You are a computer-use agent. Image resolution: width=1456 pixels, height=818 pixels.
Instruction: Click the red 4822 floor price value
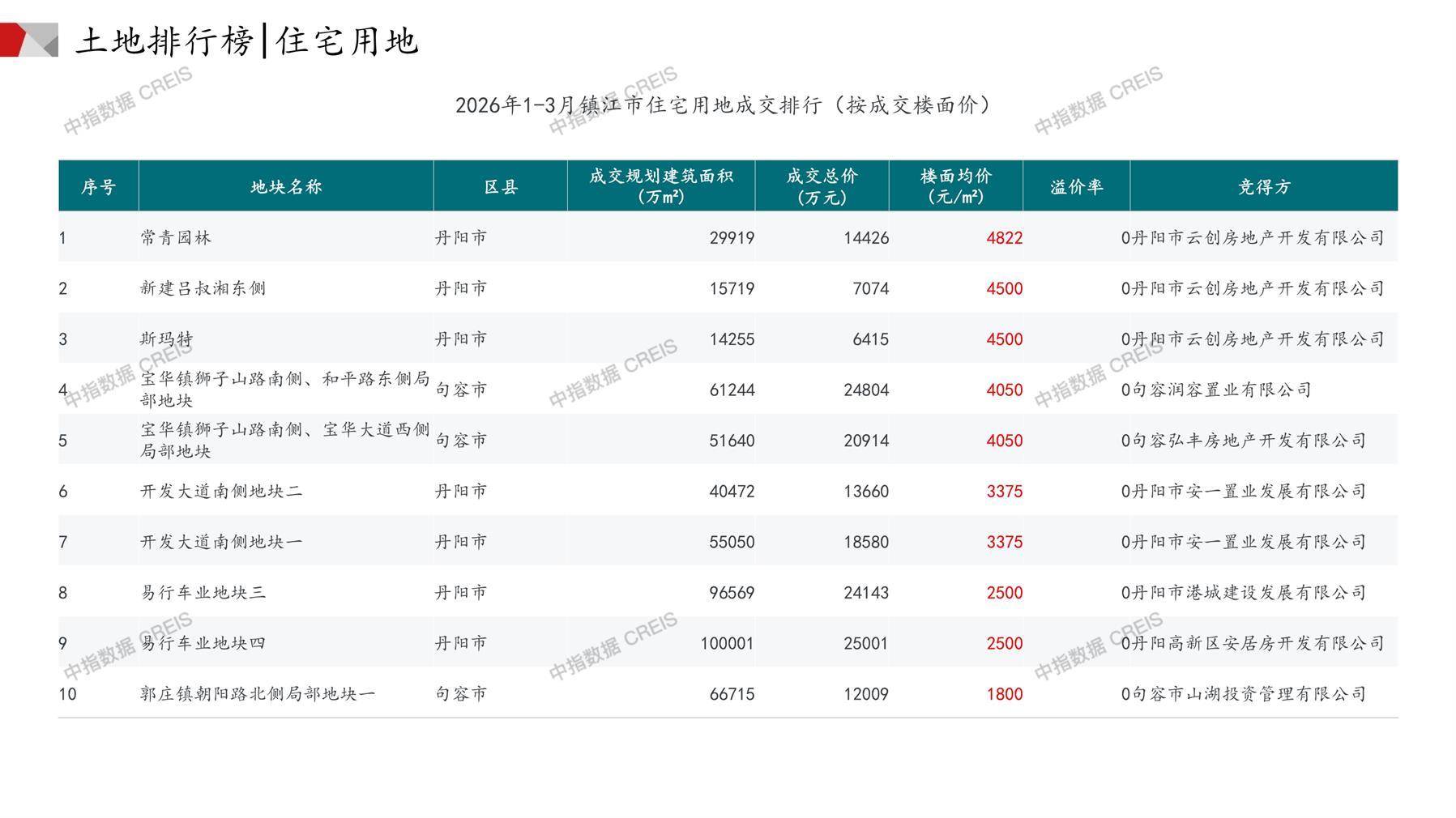pyautogui.click(x=1004, y=238)
